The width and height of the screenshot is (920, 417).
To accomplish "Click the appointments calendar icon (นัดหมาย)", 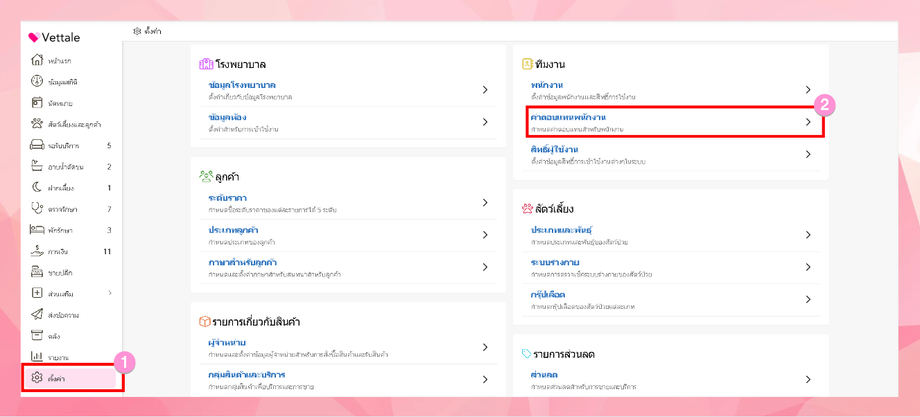I will 37,103.
